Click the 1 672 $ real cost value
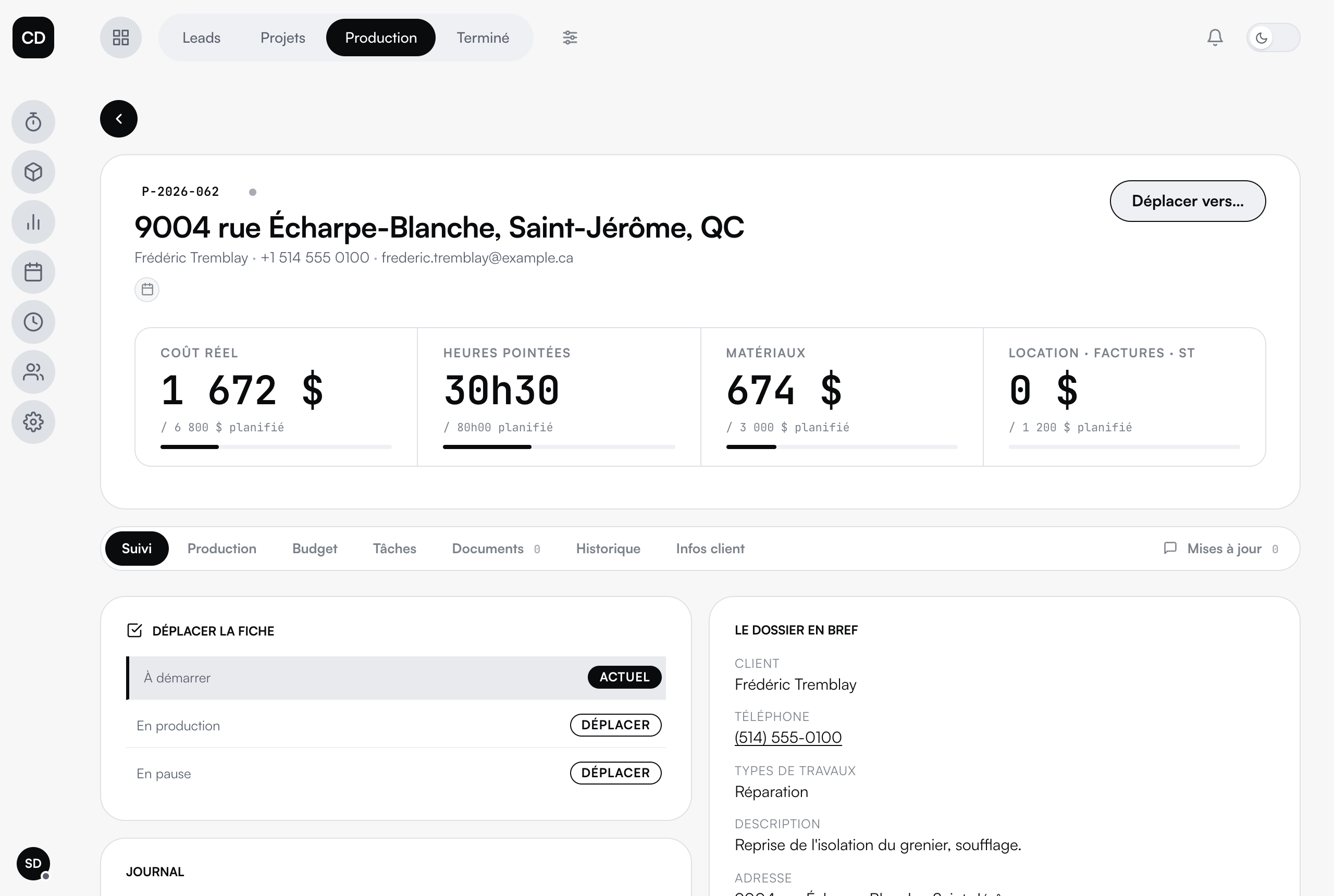Image resolution: width=1334 pixels, height=896 pixels. tap(242, 390)
